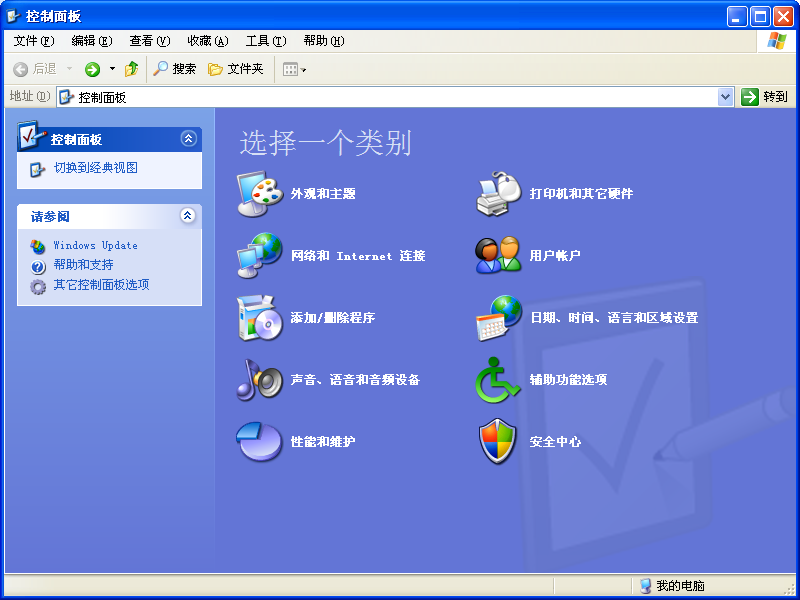This screenshot has height=600, width=800.
Task: Click the 网络和 Internet 连接 icon
Action: (x=260, y=256)
